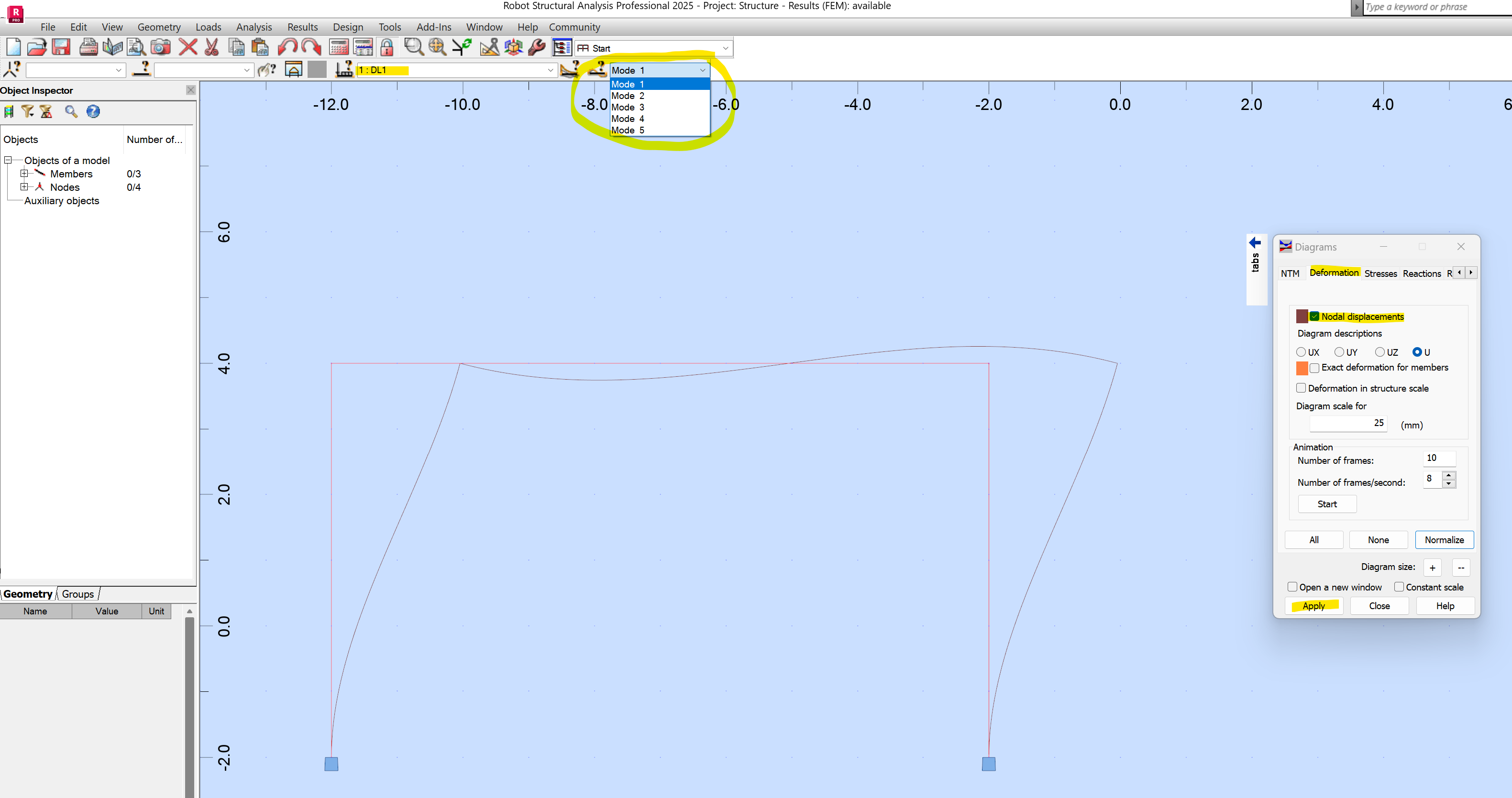Open the 1 : DL1 load case dropdown

[x=551, y=70]
